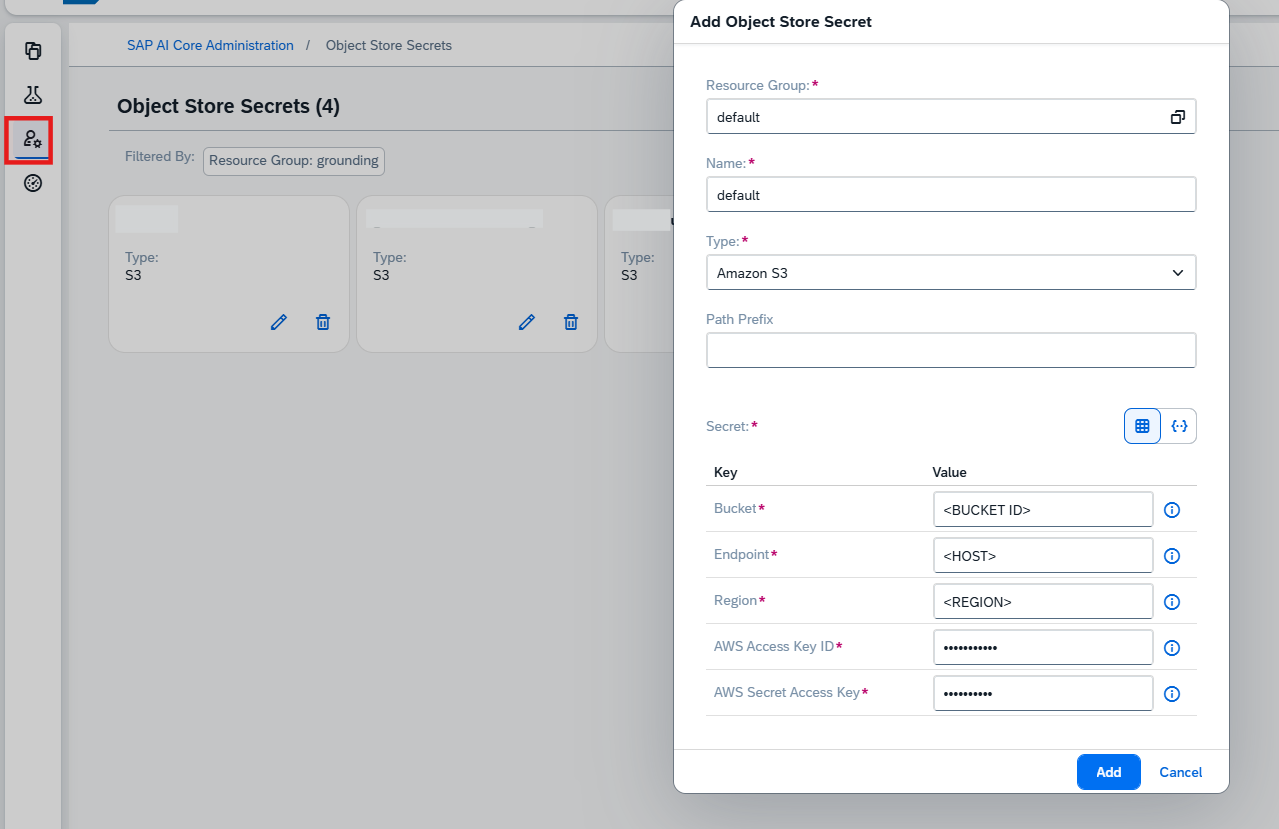The image size is (1279, 829).
Task: Click the Resource Group input field
Action: (x=951, y=117)
